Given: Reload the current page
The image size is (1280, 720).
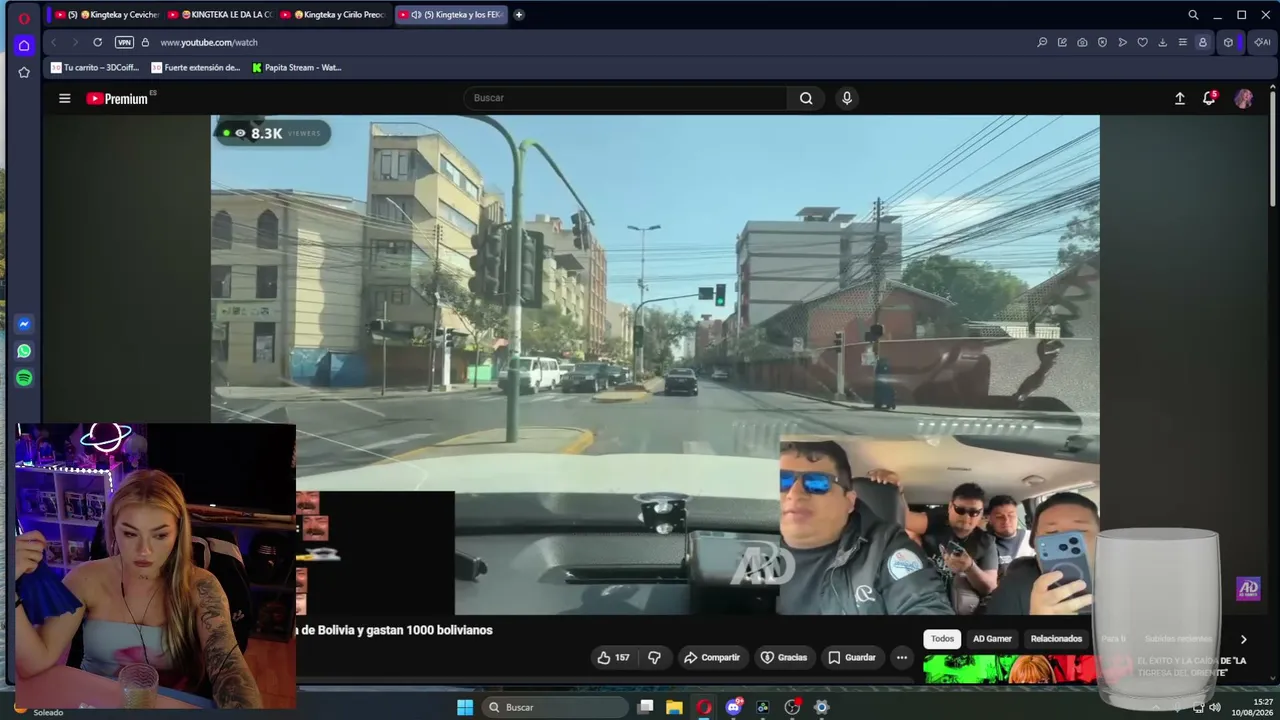Looking at the screenshot, I should pos(97,42).
